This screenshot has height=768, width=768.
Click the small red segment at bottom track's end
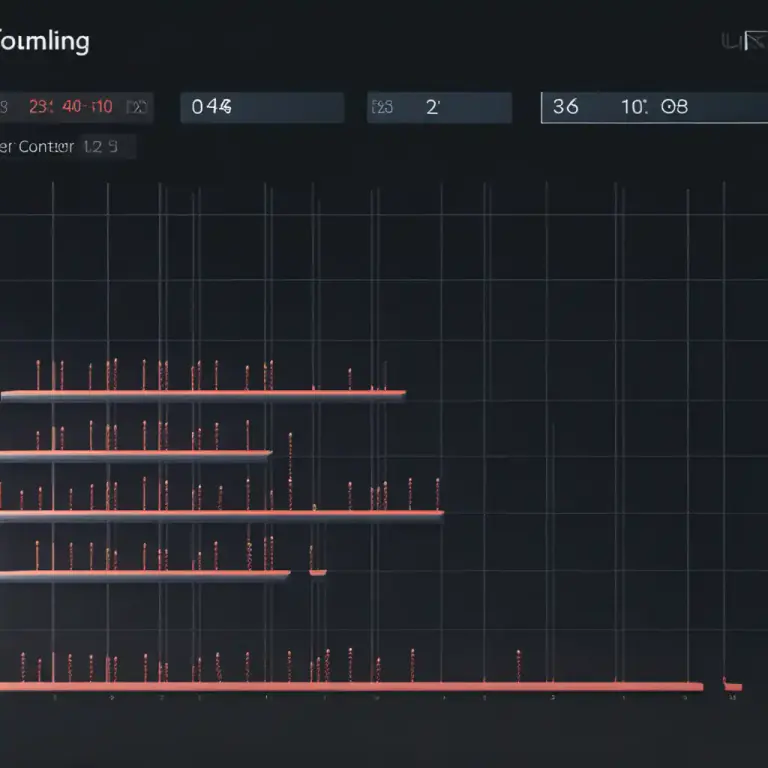(733, 687)
